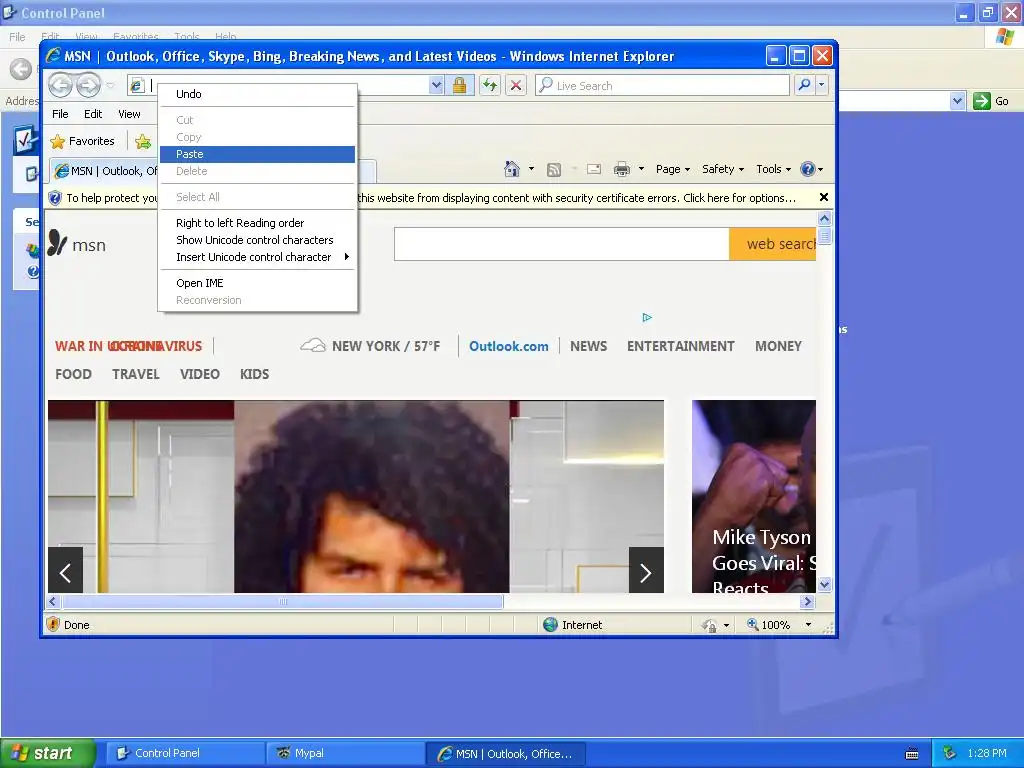Image resolution: width=1024 pixels, height=768 pixels.
Task: Expand the Home button dropdown arrow
Action: (531, 168)
